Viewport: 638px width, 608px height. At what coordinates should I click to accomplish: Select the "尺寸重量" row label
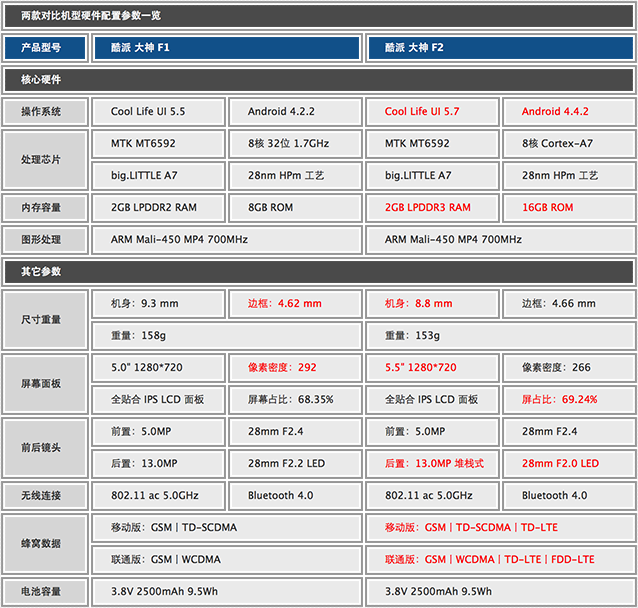[45, 319]
